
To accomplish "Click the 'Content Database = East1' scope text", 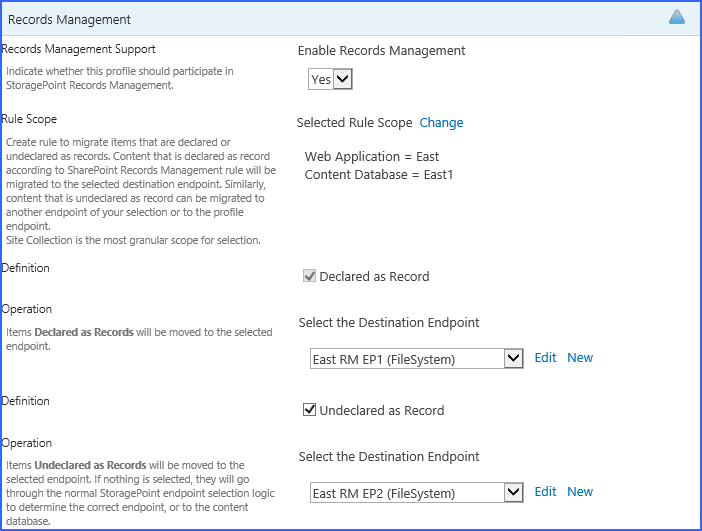I will tap(379, 175).
